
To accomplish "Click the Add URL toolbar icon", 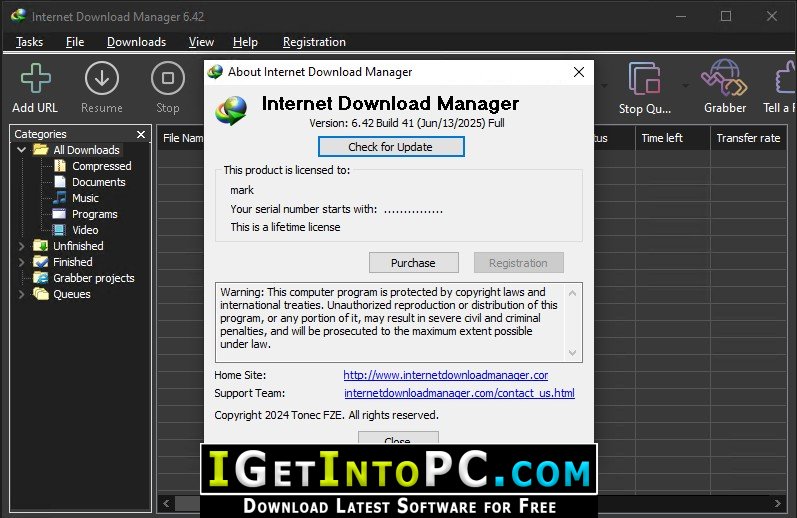I will [35, 78].
